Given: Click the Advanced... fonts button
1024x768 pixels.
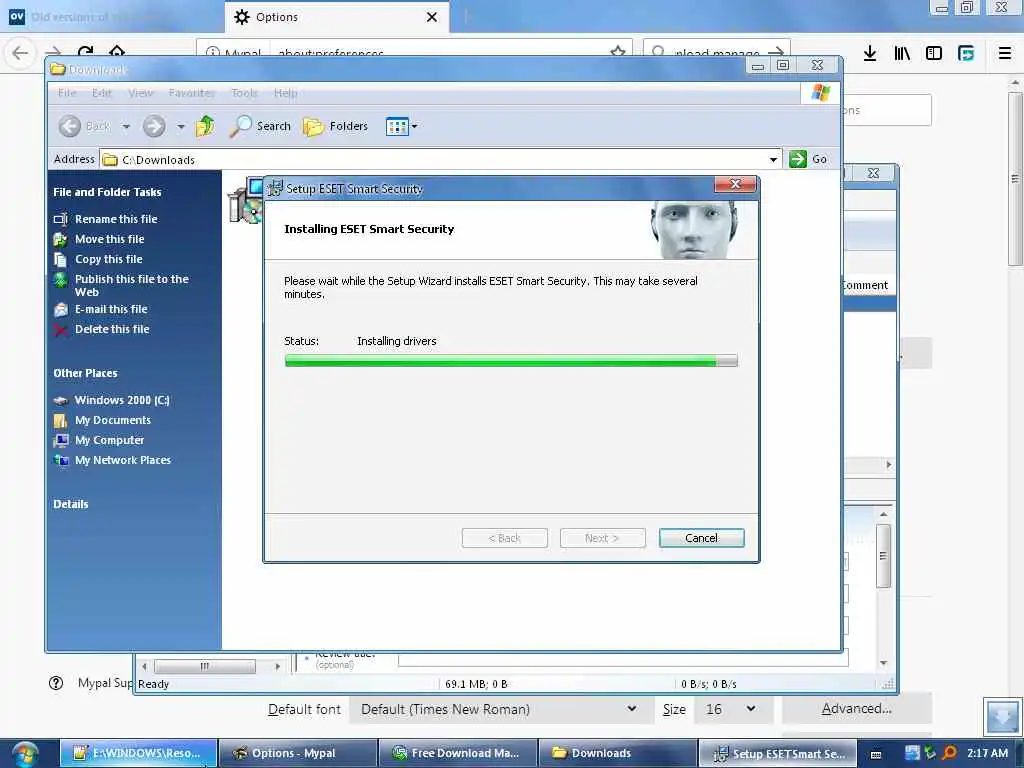Looking at the screenshot, I should (856, 709).
